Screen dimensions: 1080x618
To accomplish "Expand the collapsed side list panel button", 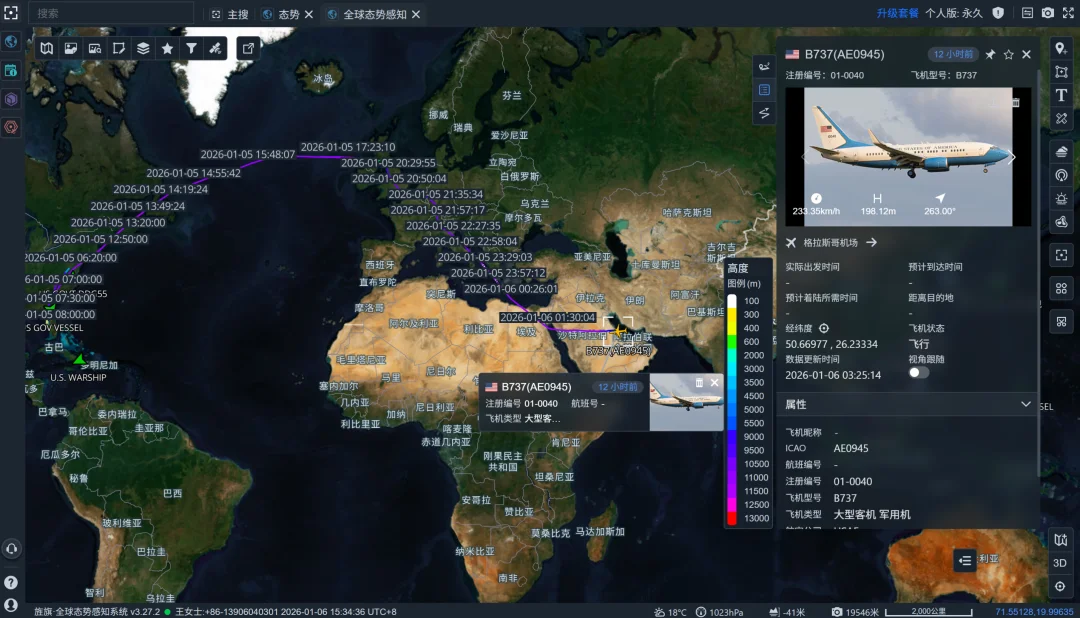I will coord(964,560).
